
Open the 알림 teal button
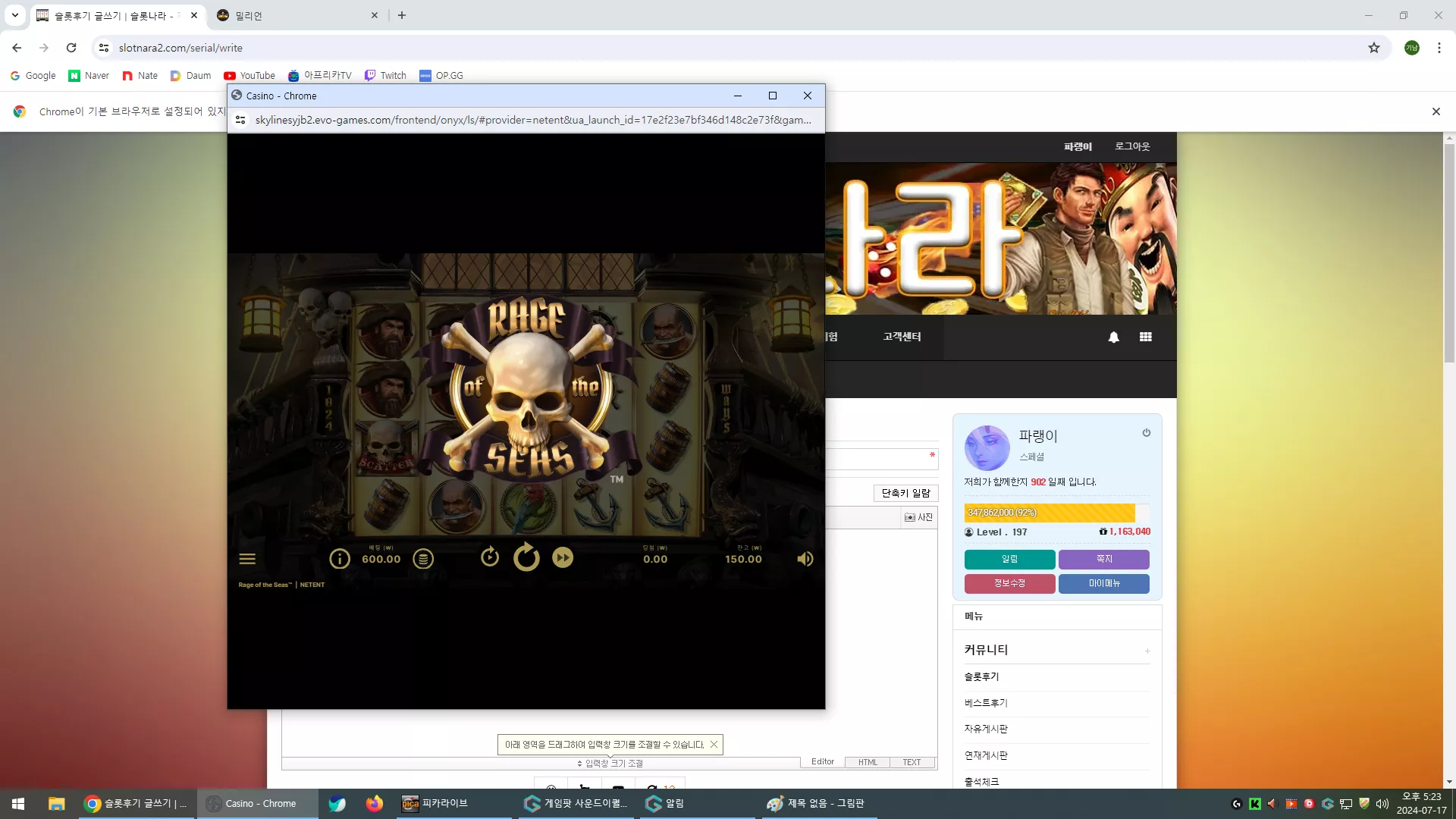[x=1009, y=559]
